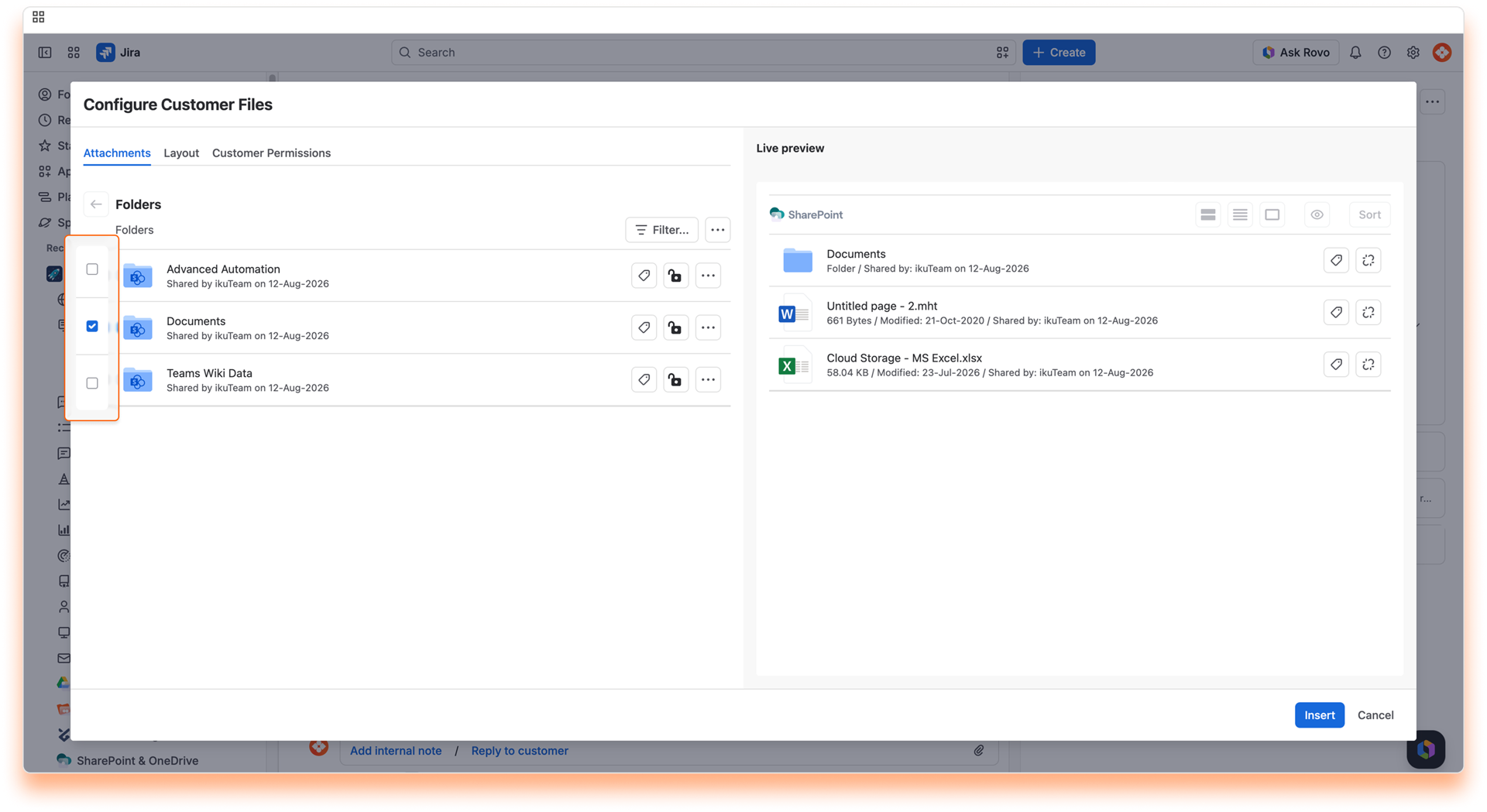
Task: Open the Sort dropdown in Live preview
Action: pos(1369,214)
